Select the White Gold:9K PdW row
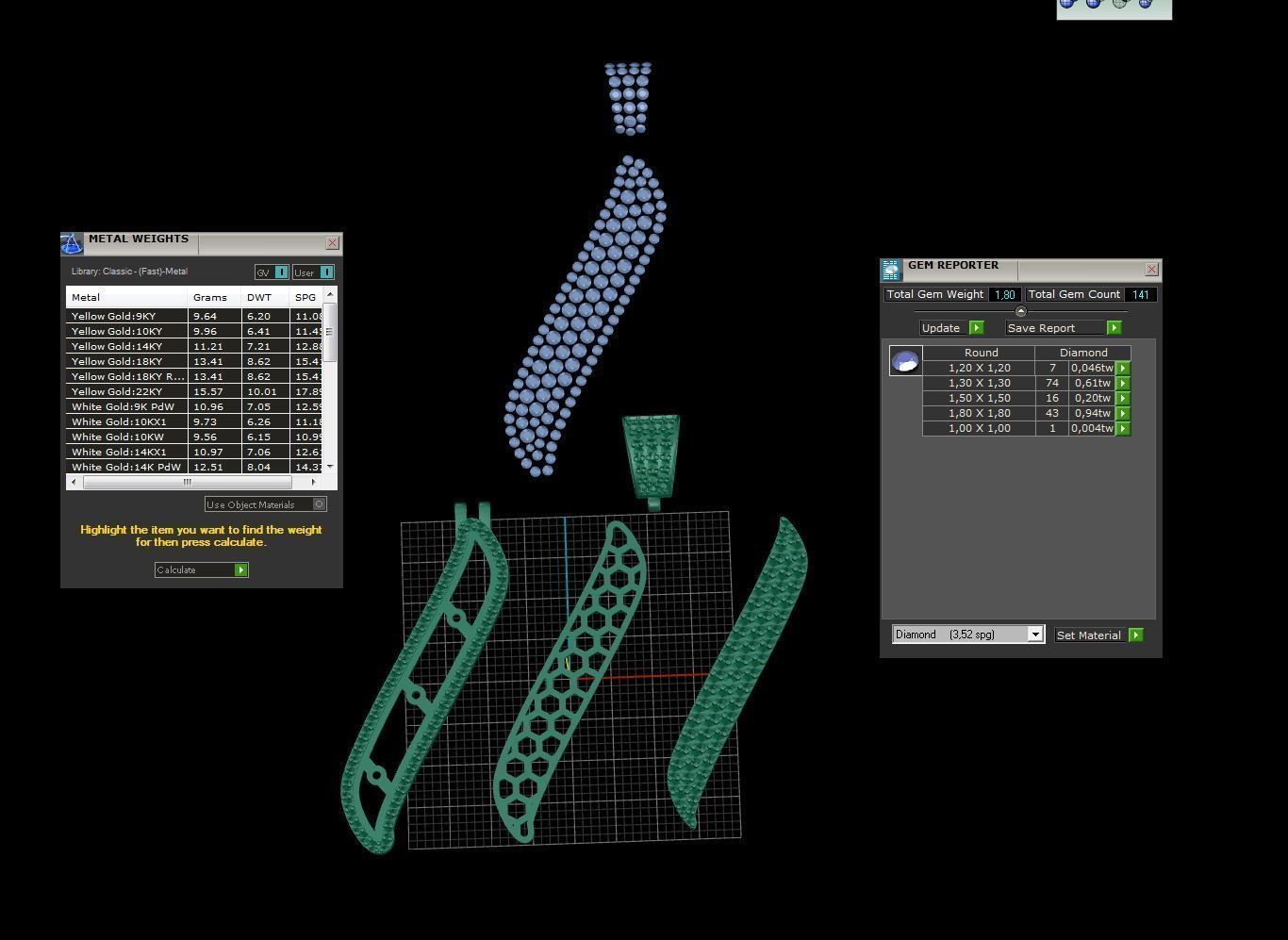 point(194,406)
